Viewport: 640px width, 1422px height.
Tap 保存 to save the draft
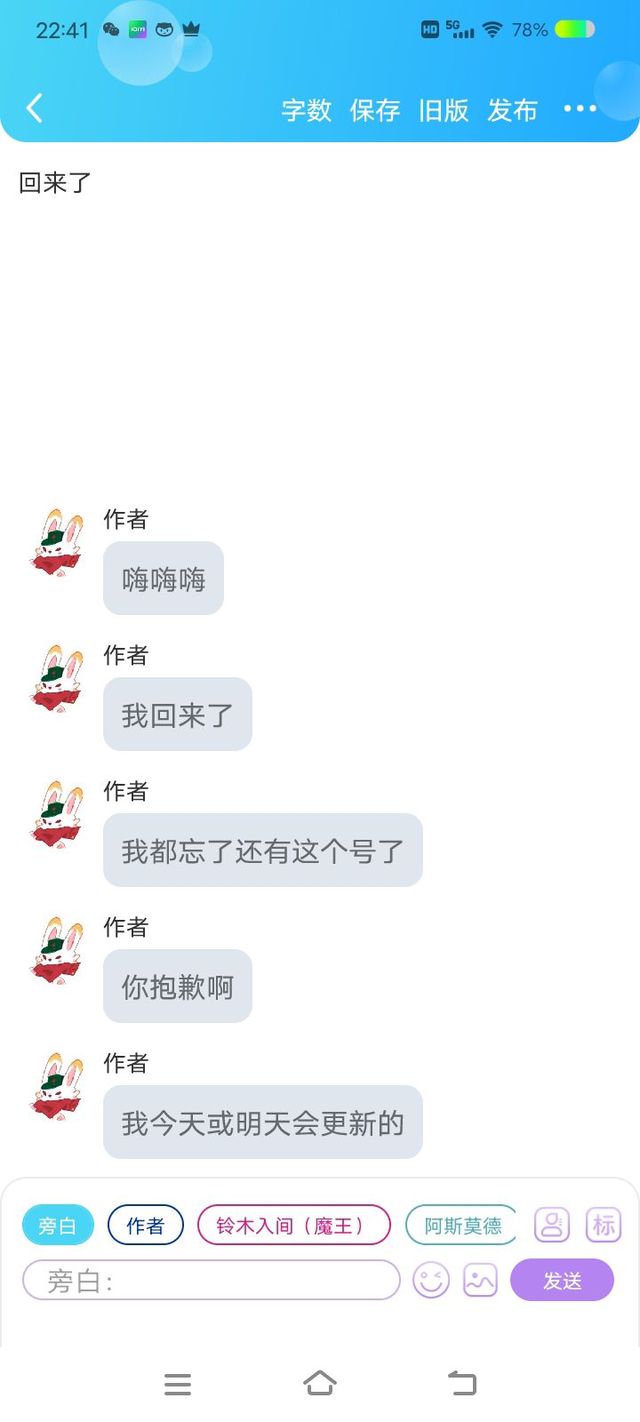[375, 110]
